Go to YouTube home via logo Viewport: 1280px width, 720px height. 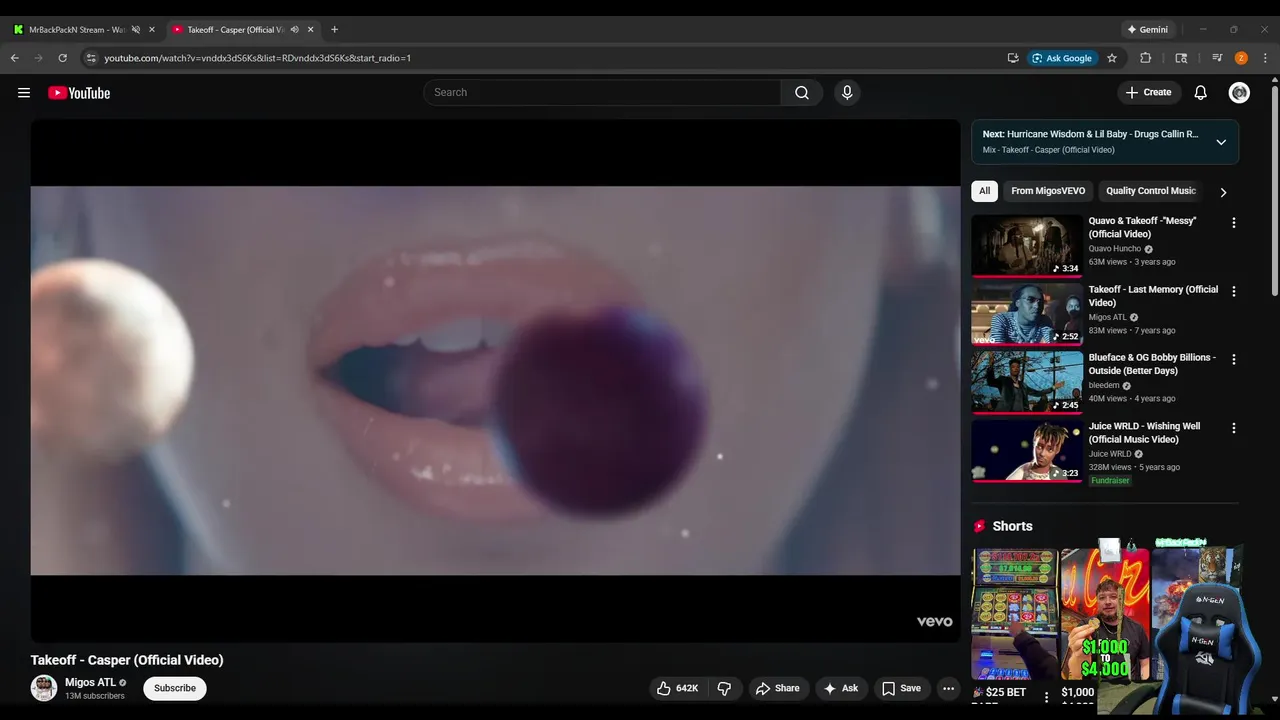point(79,93)
